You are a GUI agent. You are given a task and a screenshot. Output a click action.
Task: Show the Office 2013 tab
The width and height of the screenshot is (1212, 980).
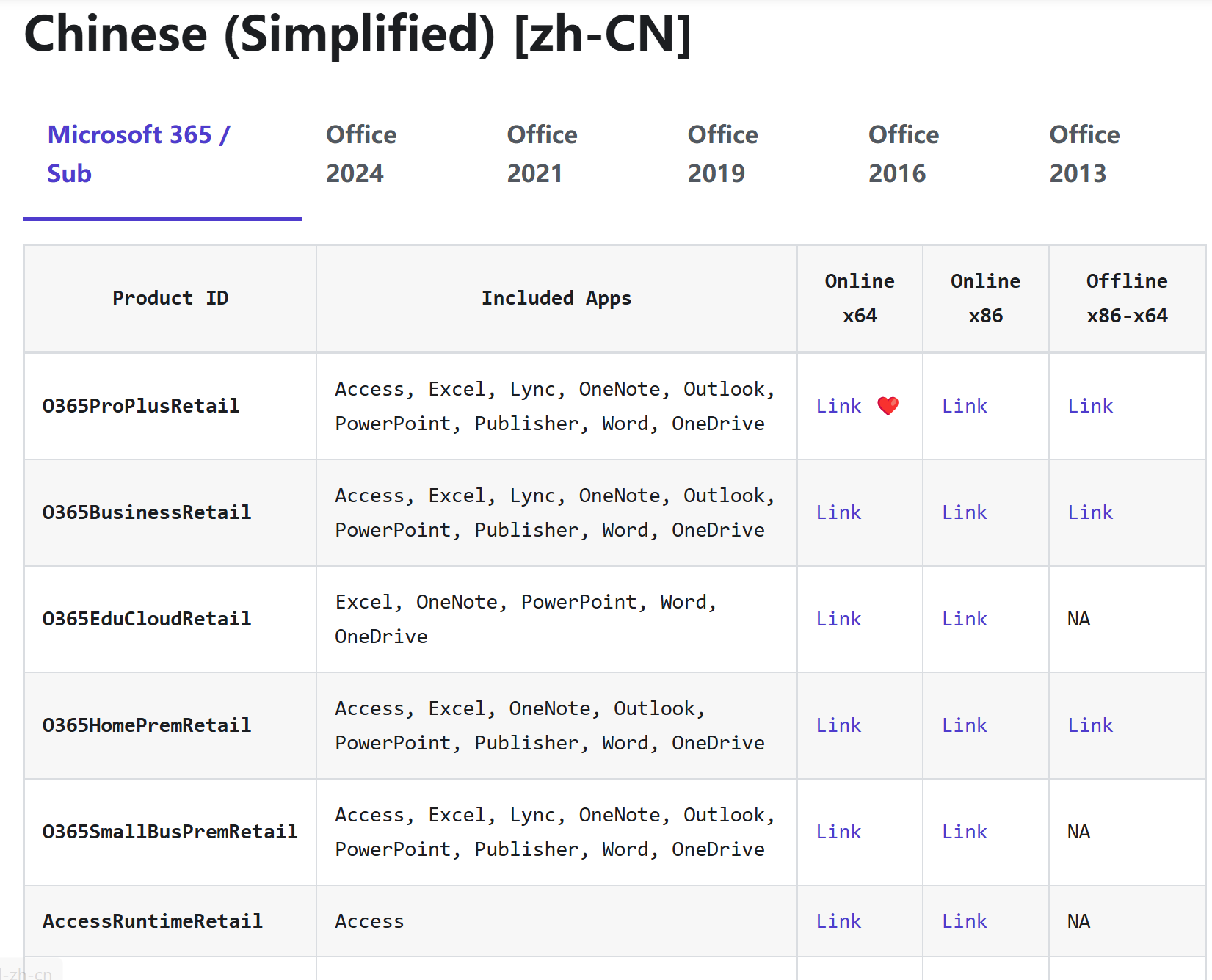tap(1084, 154)
